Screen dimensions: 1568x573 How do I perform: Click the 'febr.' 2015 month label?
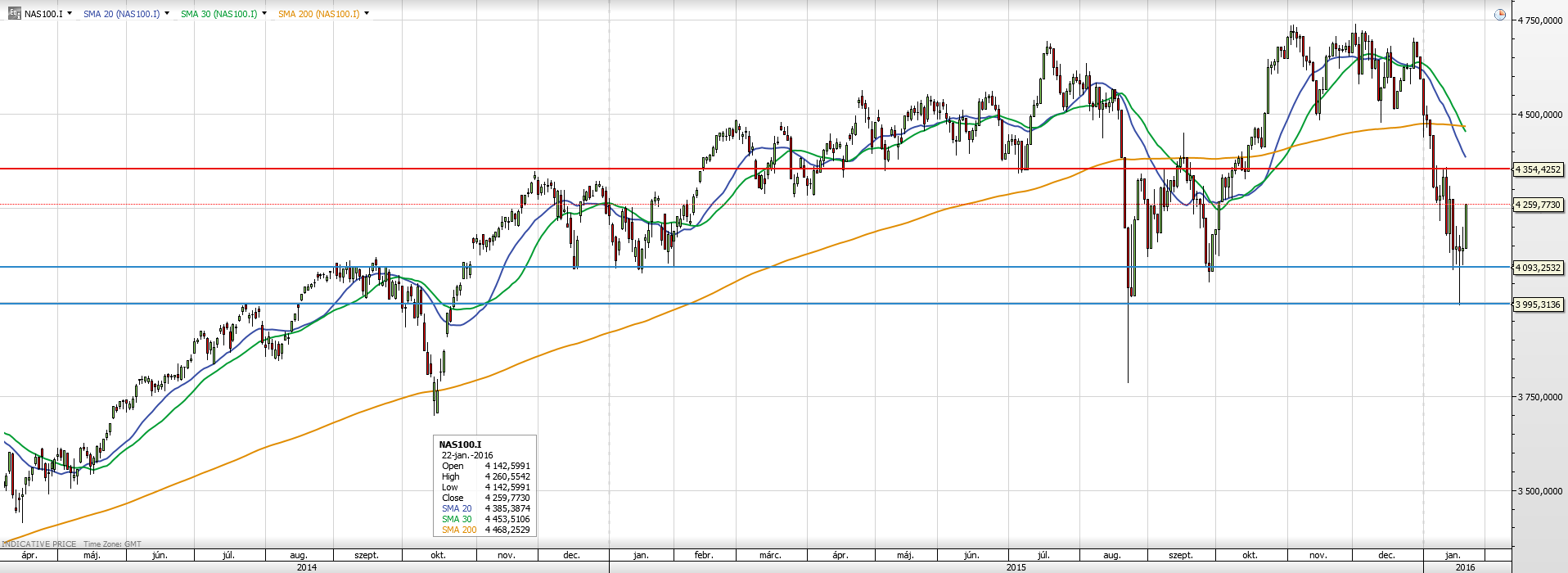[704, 555]
